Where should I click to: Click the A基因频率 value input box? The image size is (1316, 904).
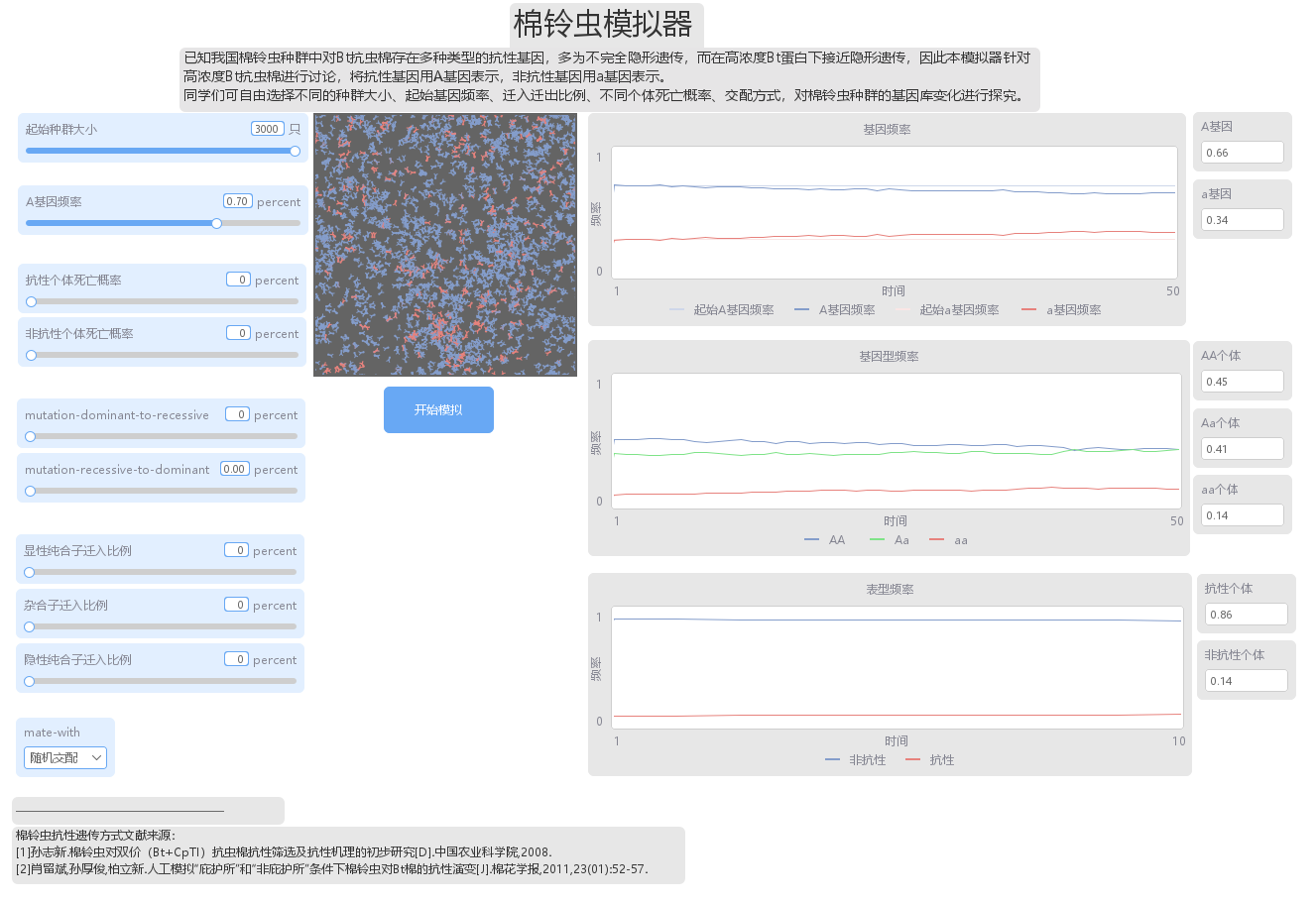click(x=237, y=201)
